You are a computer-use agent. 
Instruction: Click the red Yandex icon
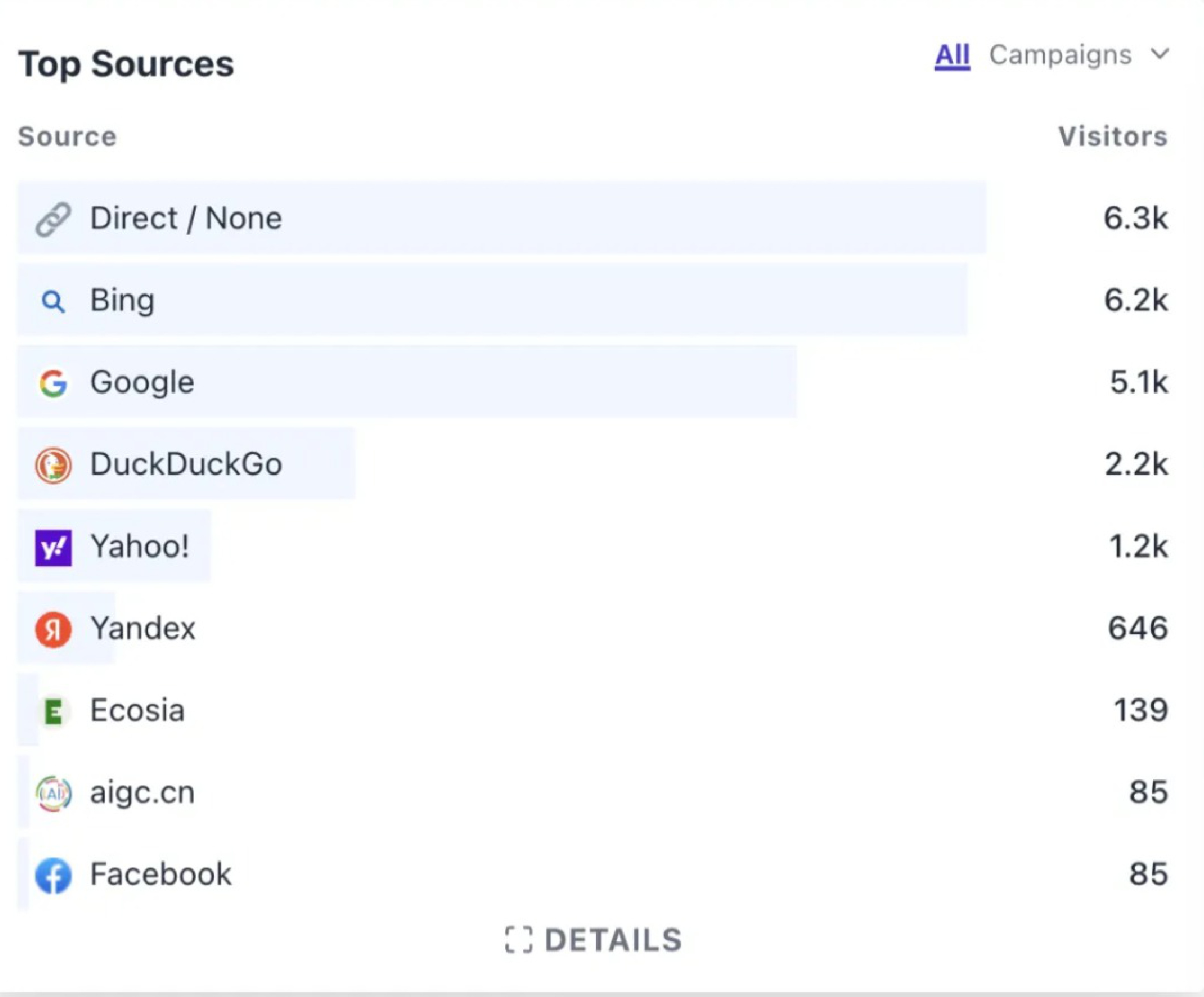[x=53, y=629]
